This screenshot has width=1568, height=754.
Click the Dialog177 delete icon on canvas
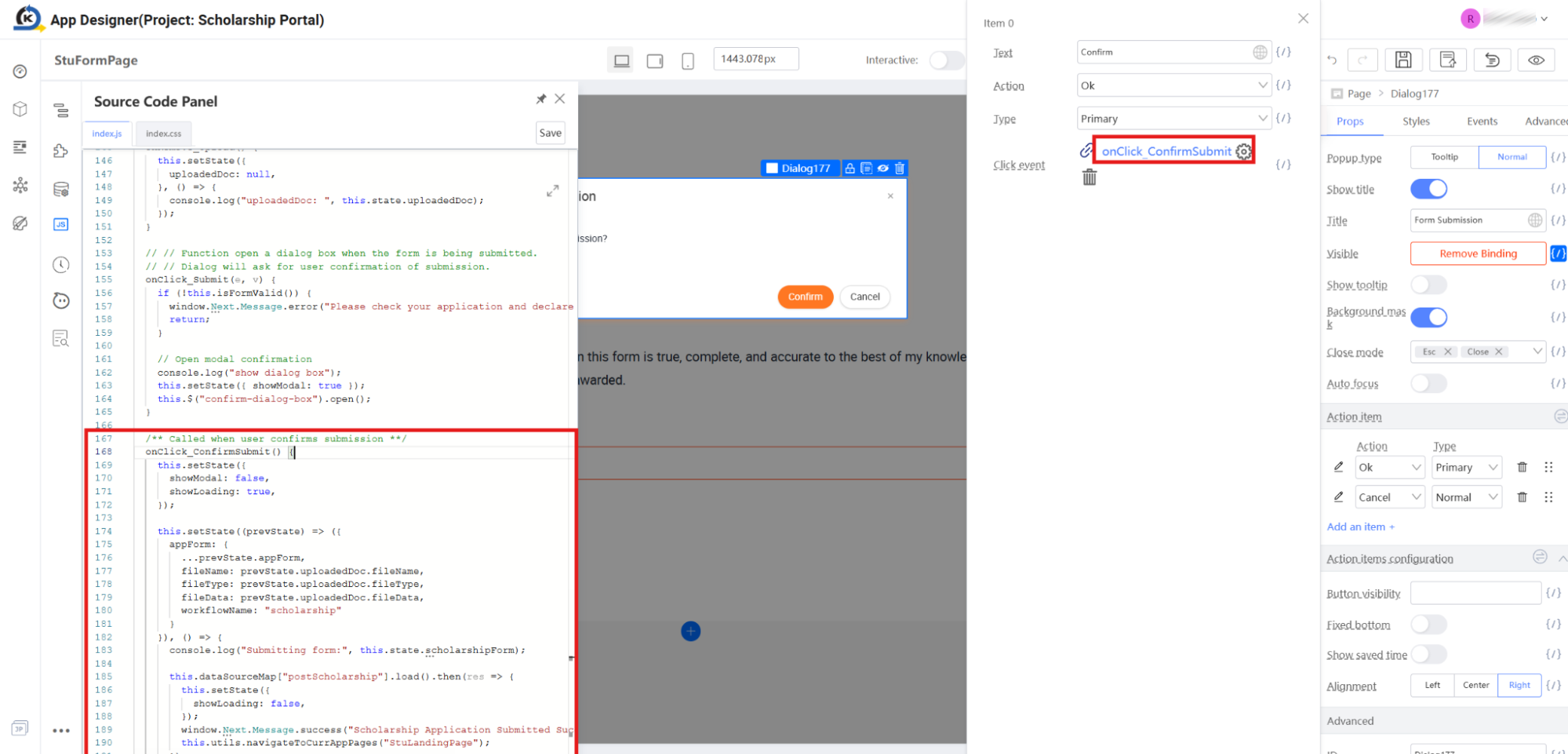click(900, 168)
